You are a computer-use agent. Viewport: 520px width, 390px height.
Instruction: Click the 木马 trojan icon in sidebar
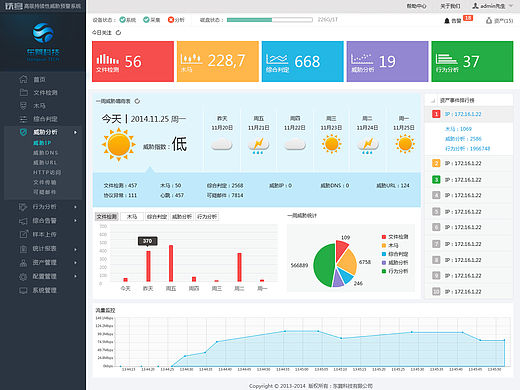(x=23, y=106)
